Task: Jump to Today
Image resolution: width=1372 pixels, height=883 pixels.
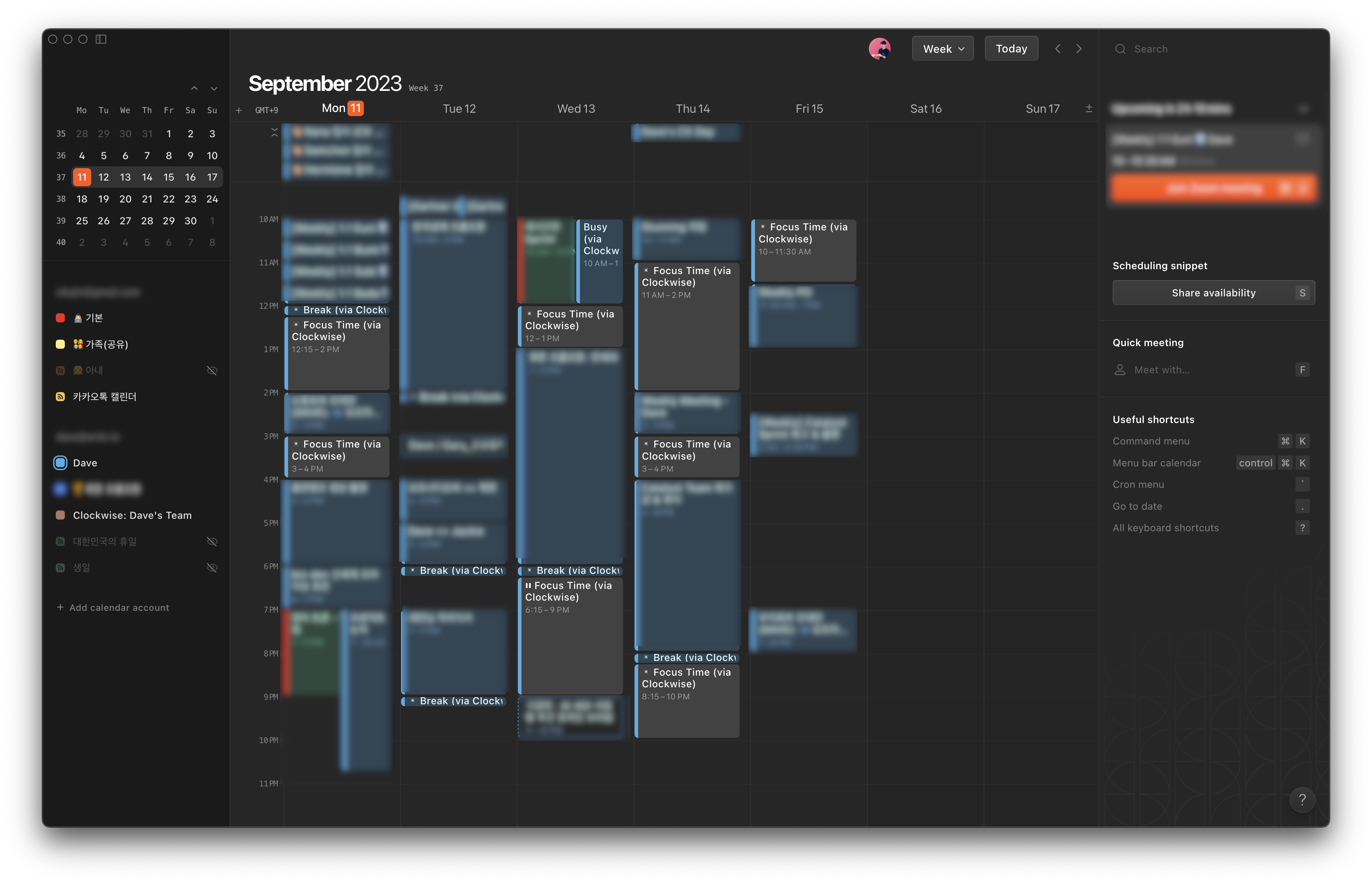Action: click(1011, 49)
